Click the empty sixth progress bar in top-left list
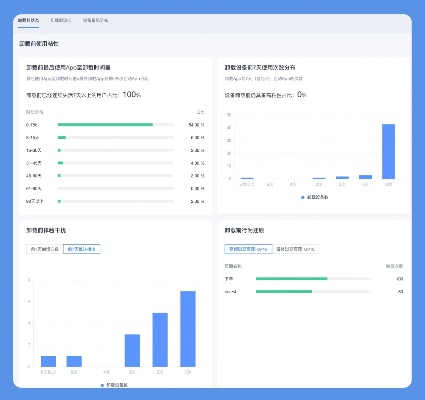The height and width of the screenshot is (400, 425). 115,188
